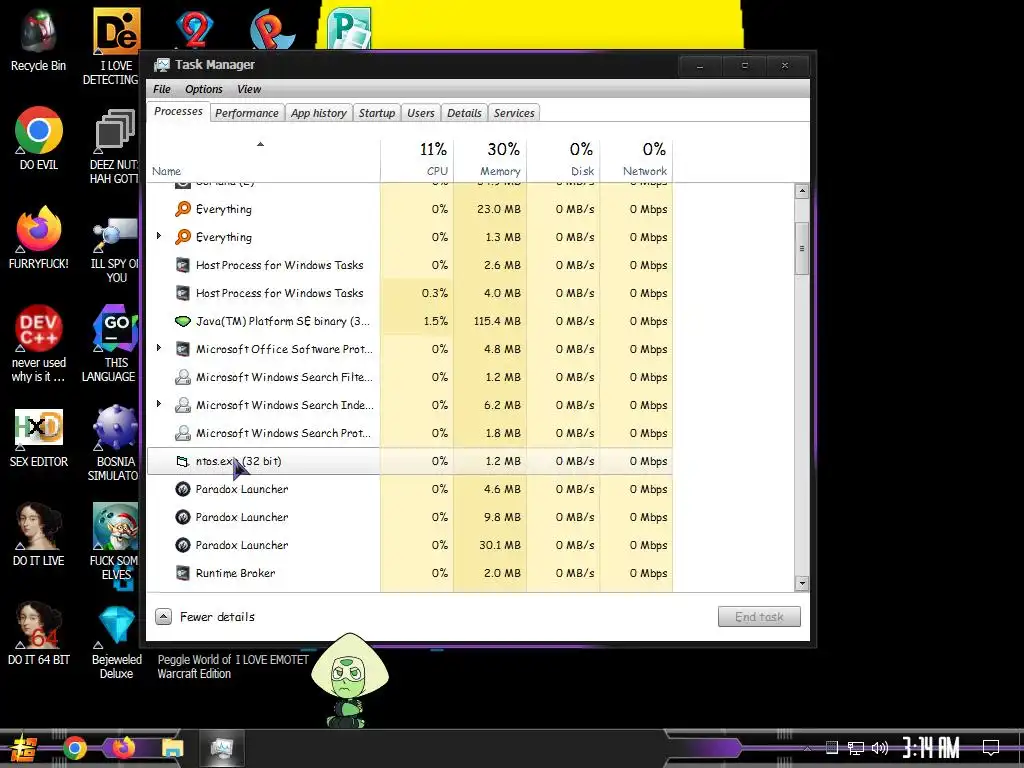Image resolution: width=1024 pixels, height=768 pixels.
Task: Switch to the Performance tab
Action: tap(247, 113)
